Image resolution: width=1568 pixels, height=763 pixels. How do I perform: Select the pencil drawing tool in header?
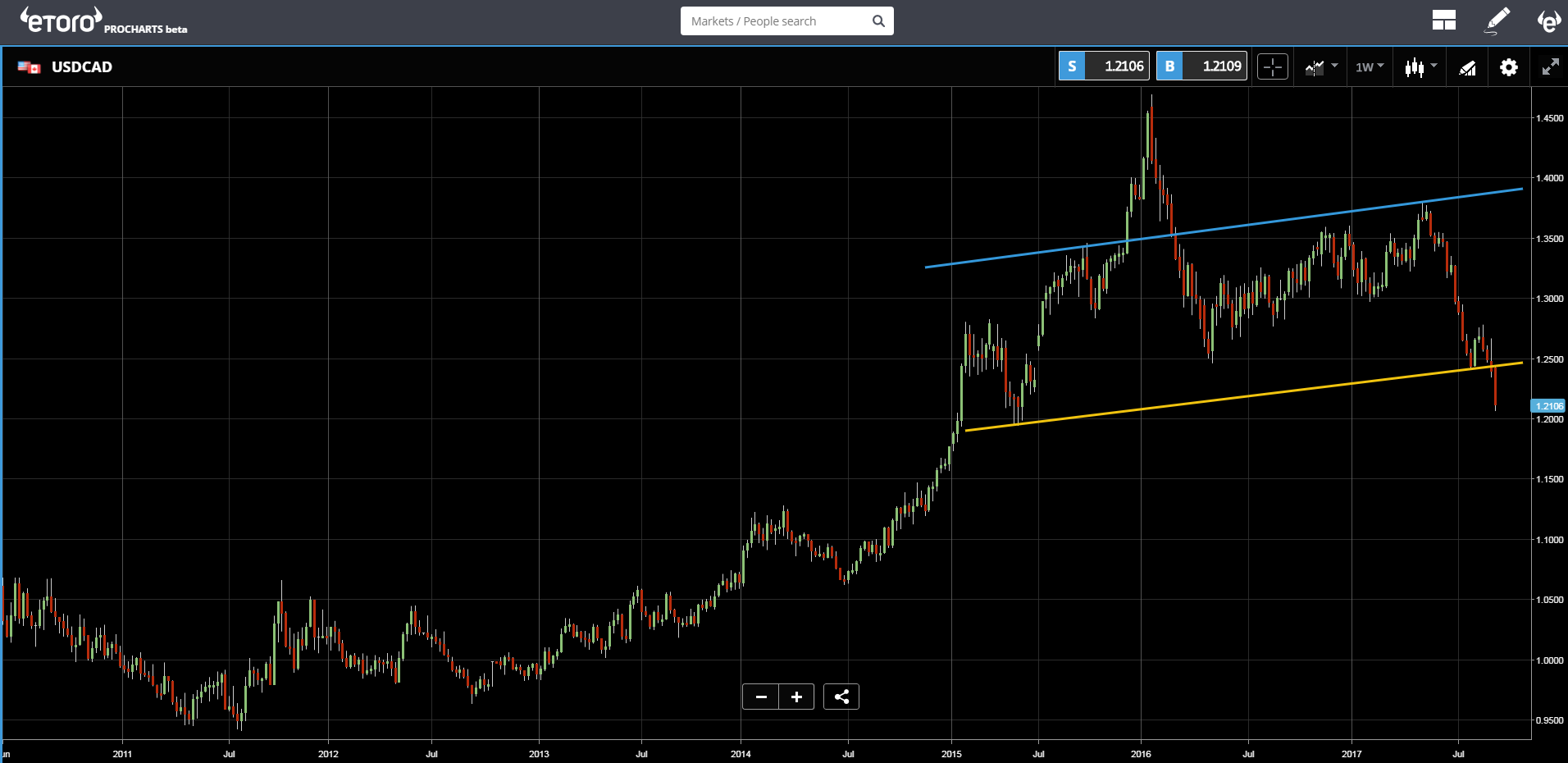[x=1497, y=21]
